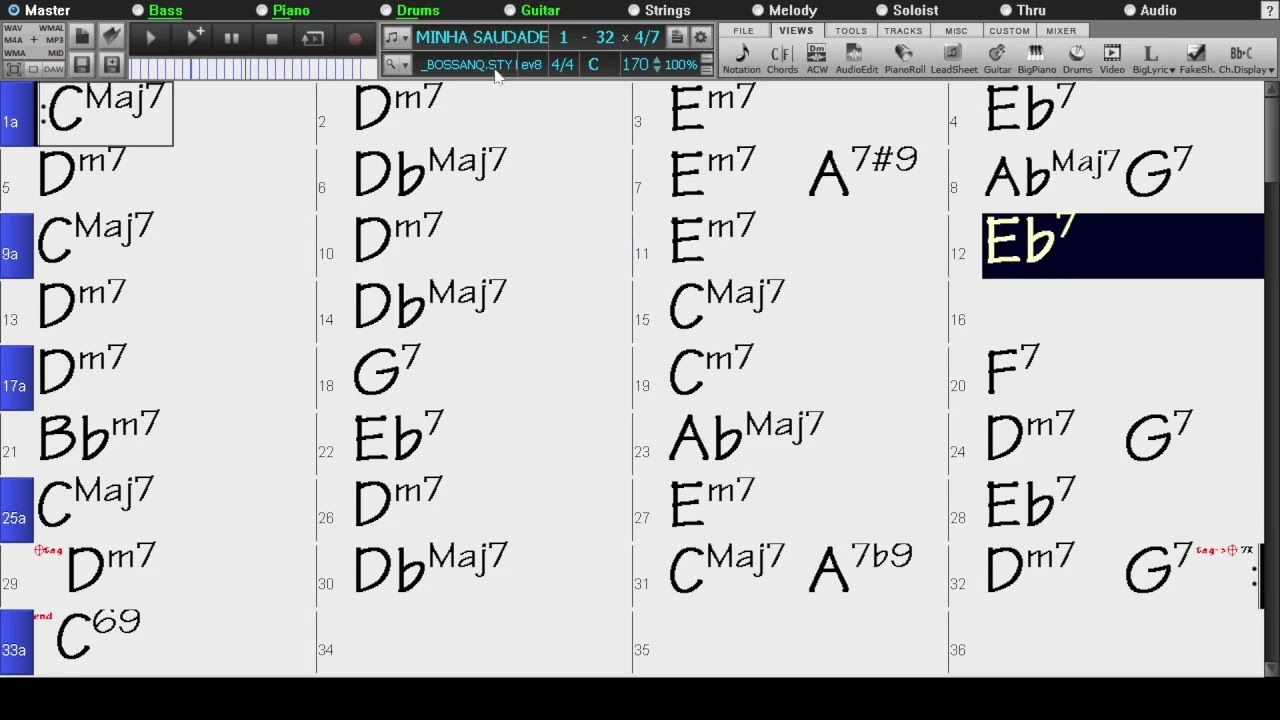Click the red Record button
Screen dimensions: 1280x720
click(x=354, y=38)
